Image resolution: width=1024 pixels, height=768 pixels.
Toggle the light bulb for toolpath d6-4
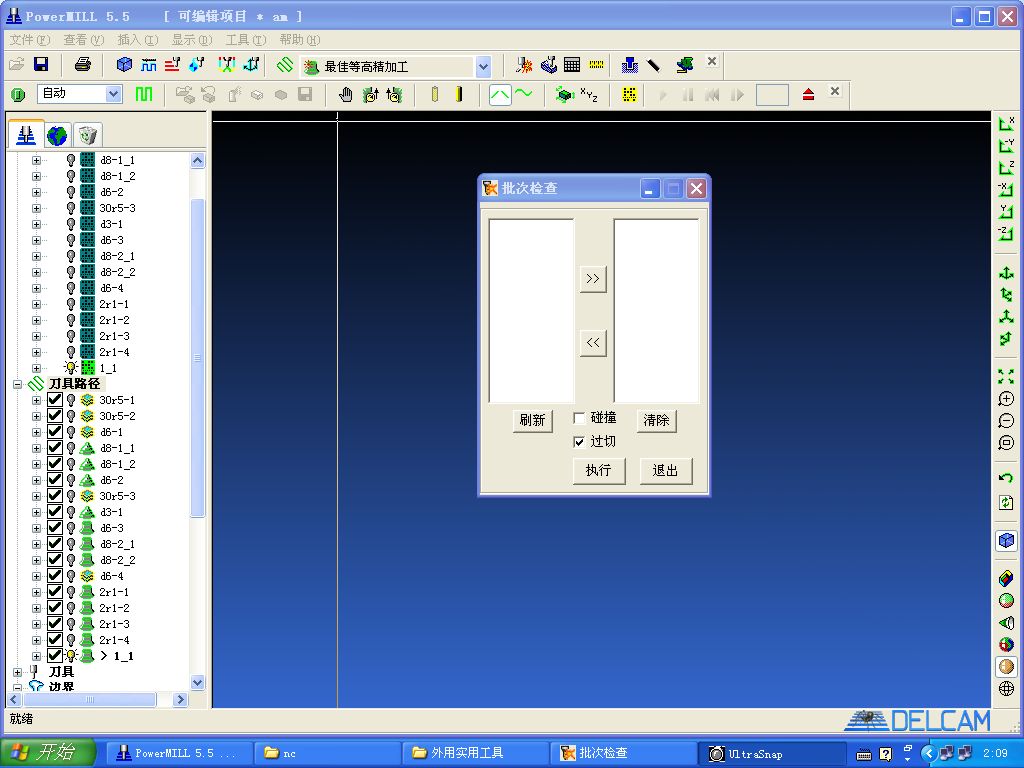(71, 576)
